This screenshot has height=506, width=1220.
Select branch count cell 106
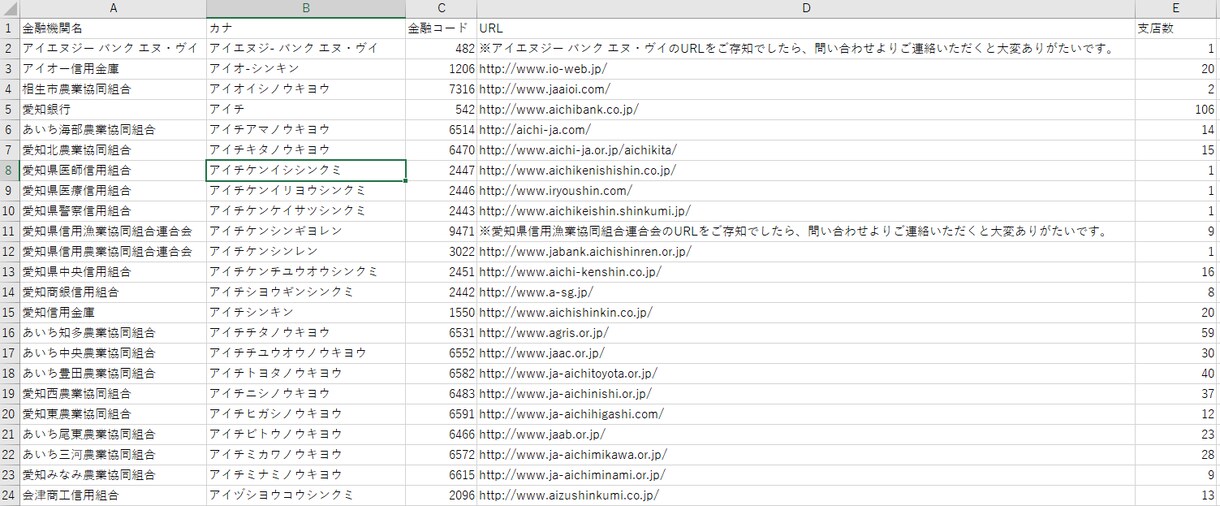[x=1177, y=109]
